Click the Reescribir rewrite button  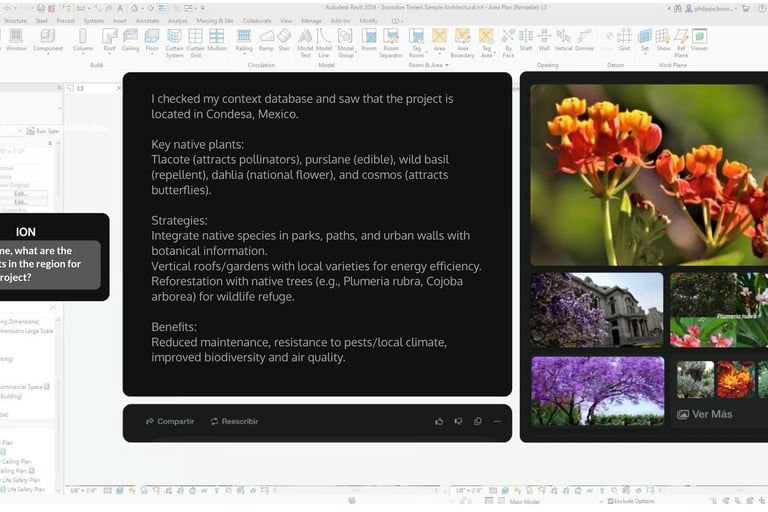tap(234, 421)
